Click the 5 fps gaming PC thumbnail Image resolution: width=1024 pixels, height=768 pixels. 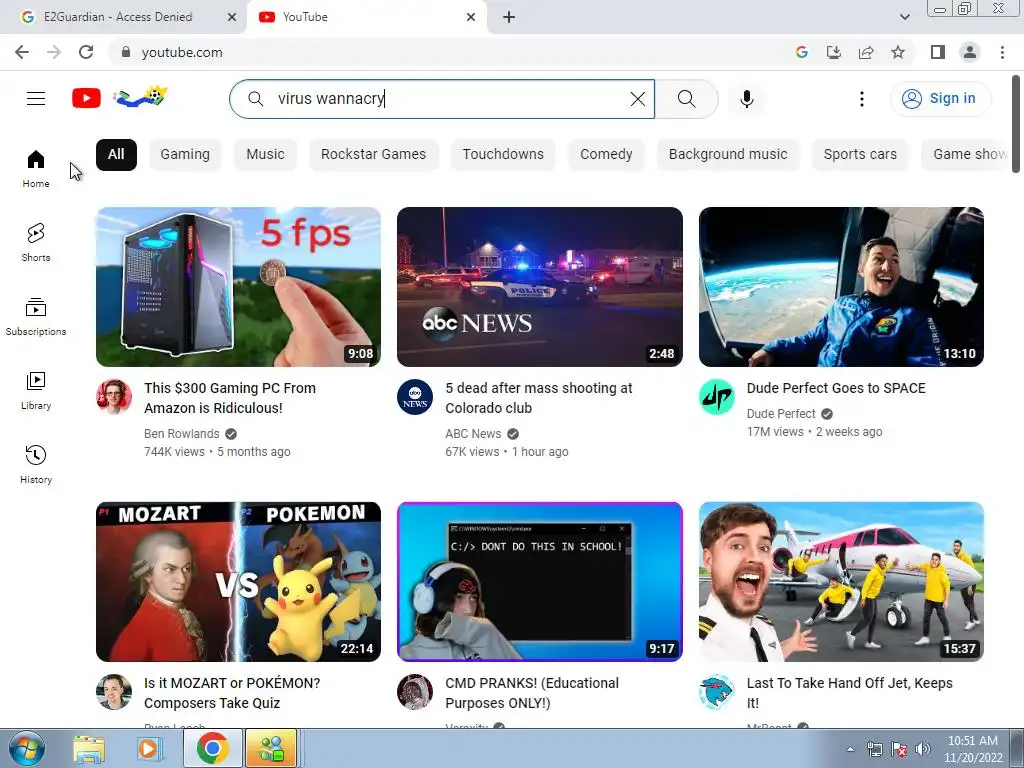pos(238,287)
